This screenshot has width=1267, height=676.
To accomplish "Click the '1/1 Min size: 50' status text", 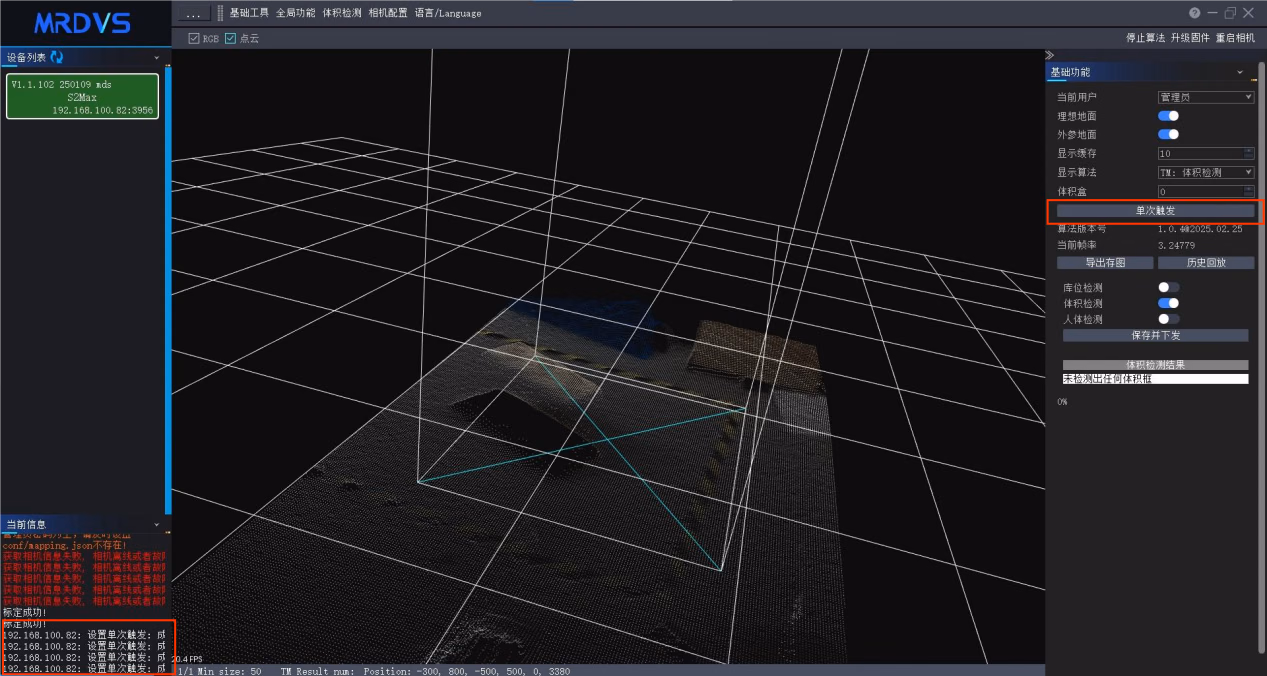I will click(218, 672).
